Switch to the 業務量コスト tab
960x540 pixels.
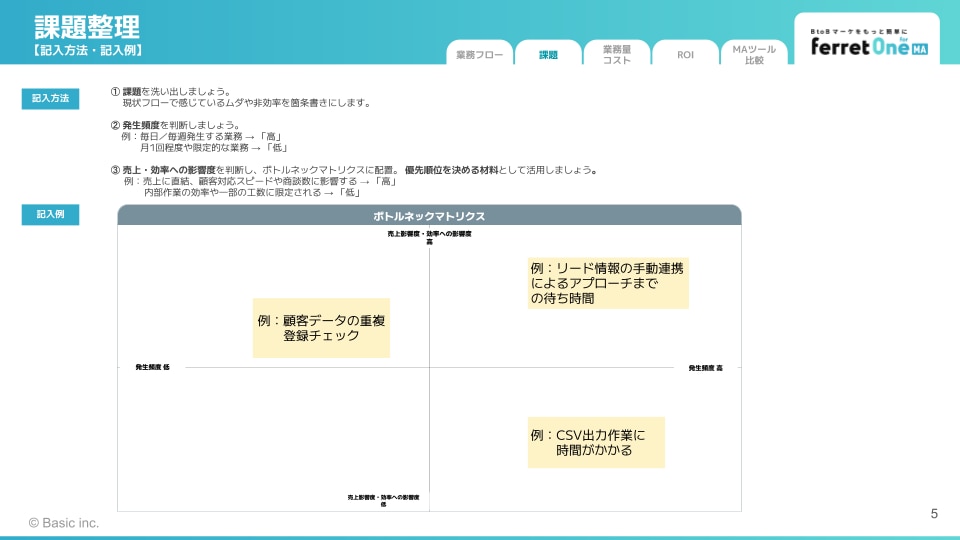pos(617,55)
